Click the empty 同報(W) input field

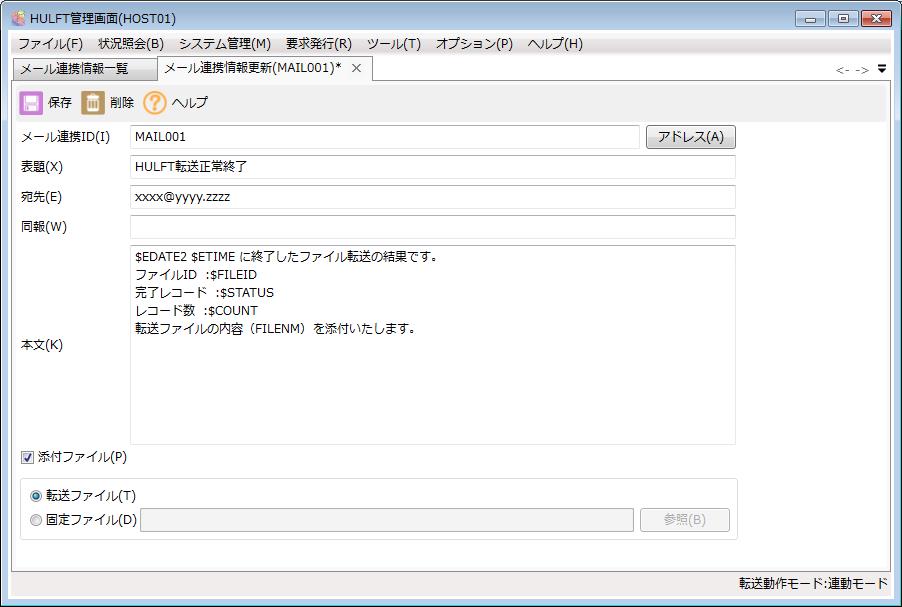[433, 227]
